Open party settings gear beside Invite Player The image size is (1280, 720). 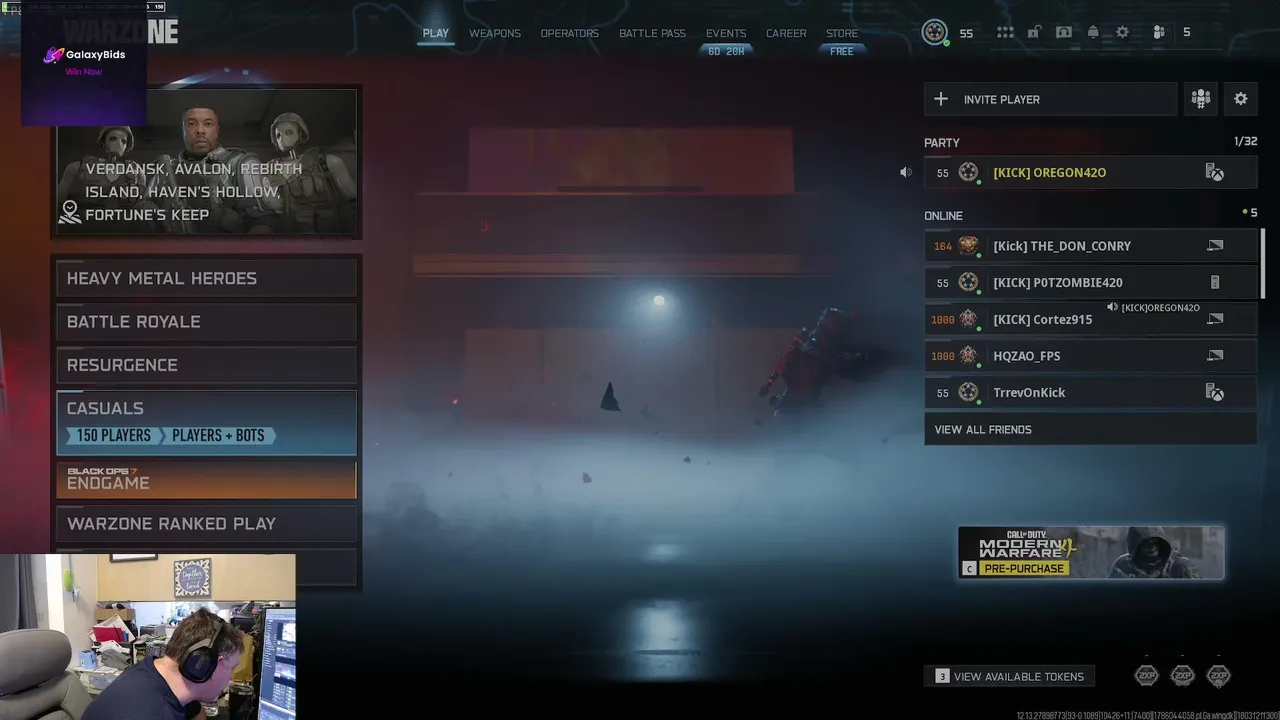1241,99
